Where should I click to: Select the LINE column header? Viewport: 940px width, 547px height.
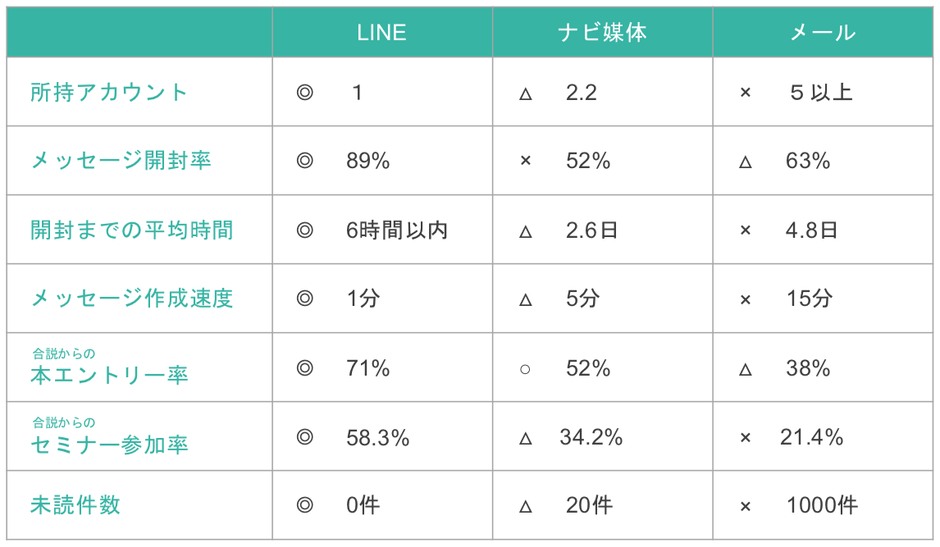(x=382, y=33)
